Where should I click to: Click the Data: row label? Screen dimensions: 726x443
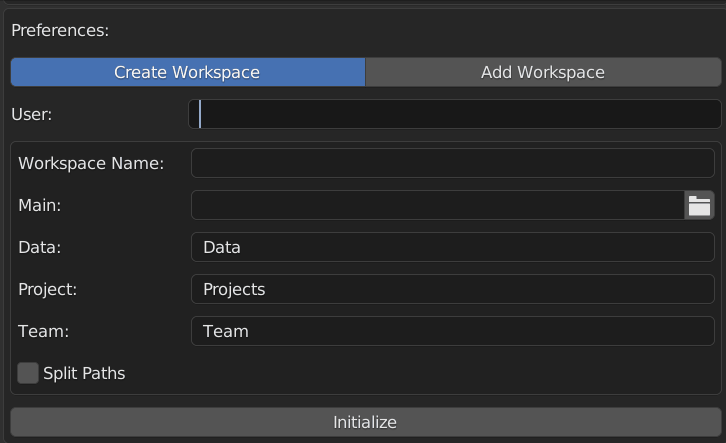(x=40, y=247)
